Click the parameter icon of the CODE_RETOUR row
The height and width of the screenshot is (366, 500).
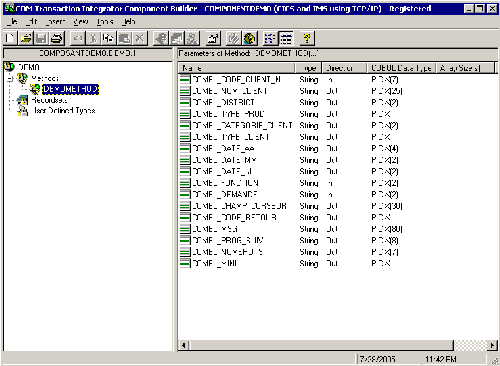tap(185, 217)
